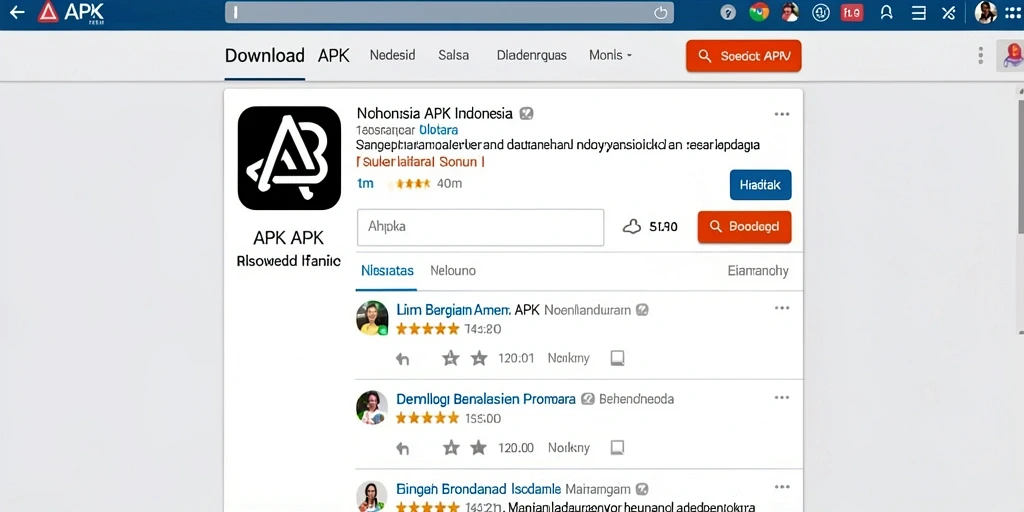The image size is (1024, 512).
Task: Open the apps grid icon at the far top right
Action: (1014, 12)
